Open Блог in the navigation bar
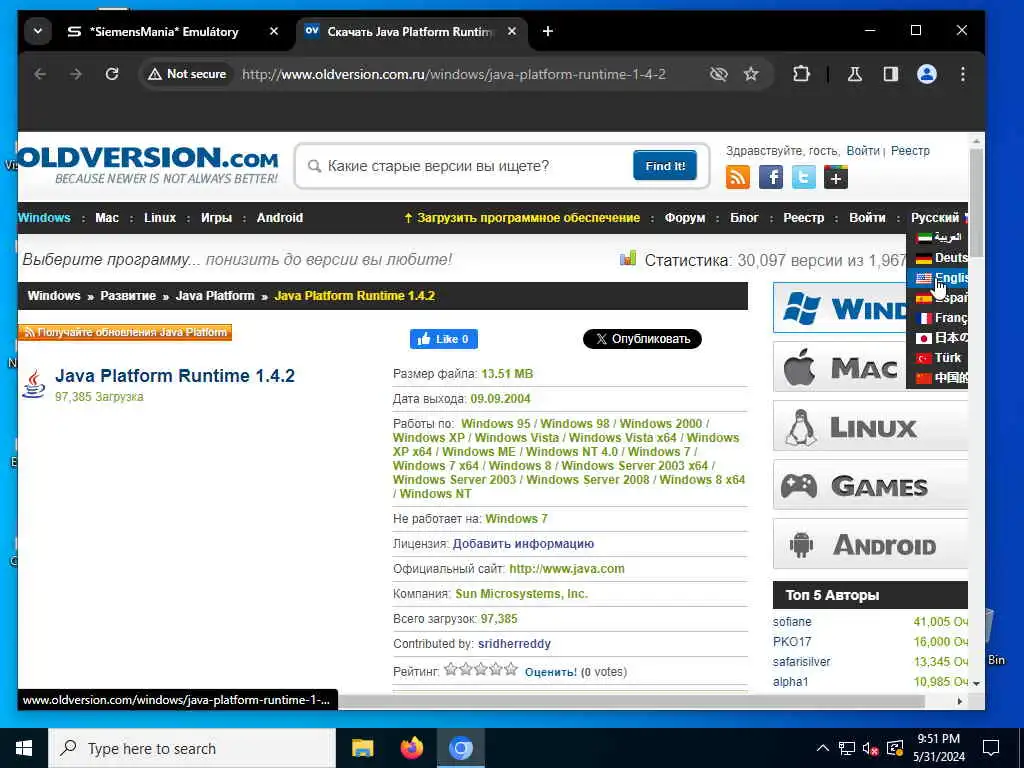Viewport: 1024px width, 768px height. coord(744,218)
